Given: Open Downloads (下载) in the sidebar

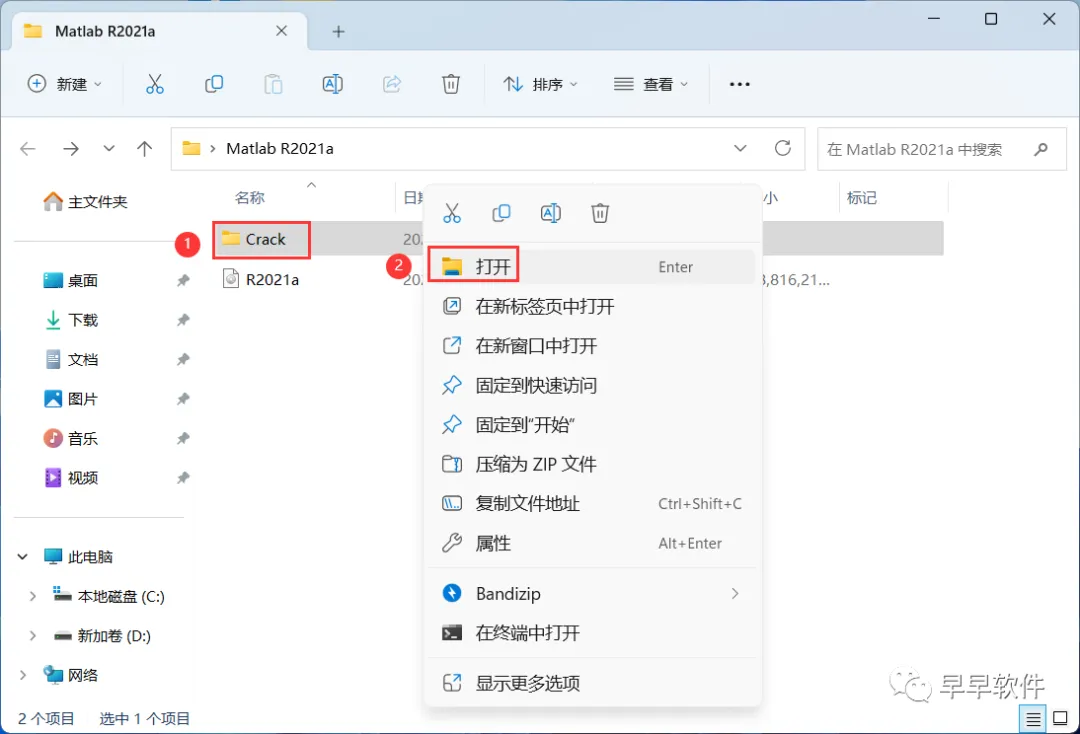Looking at the screenshot, I should point(71,320).
